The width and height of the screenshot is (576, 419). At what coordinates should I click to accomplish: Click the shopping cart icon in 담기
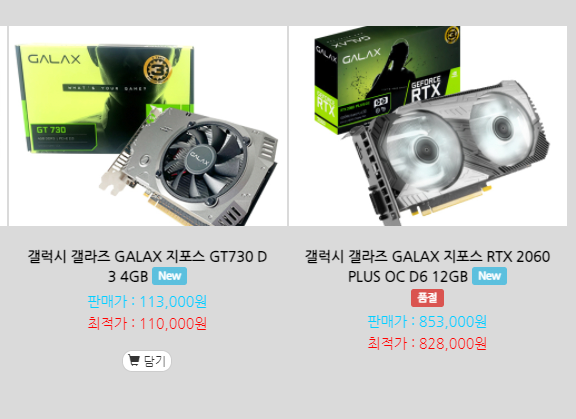pos(134,361)
